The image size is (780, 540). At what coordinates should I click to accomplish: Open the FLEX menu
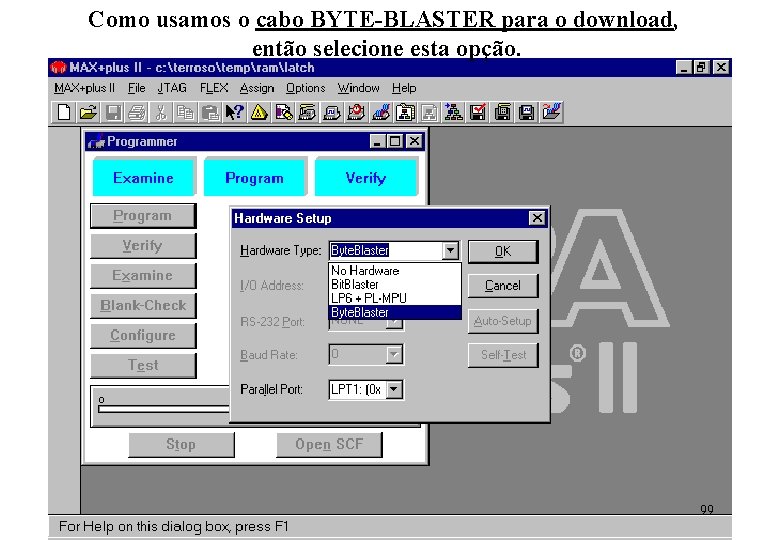pos(214,88)
